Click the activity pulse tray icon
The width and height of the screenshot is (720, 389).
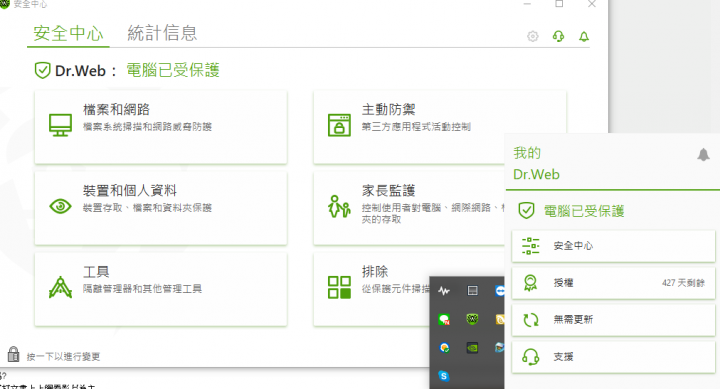(444, 291)
